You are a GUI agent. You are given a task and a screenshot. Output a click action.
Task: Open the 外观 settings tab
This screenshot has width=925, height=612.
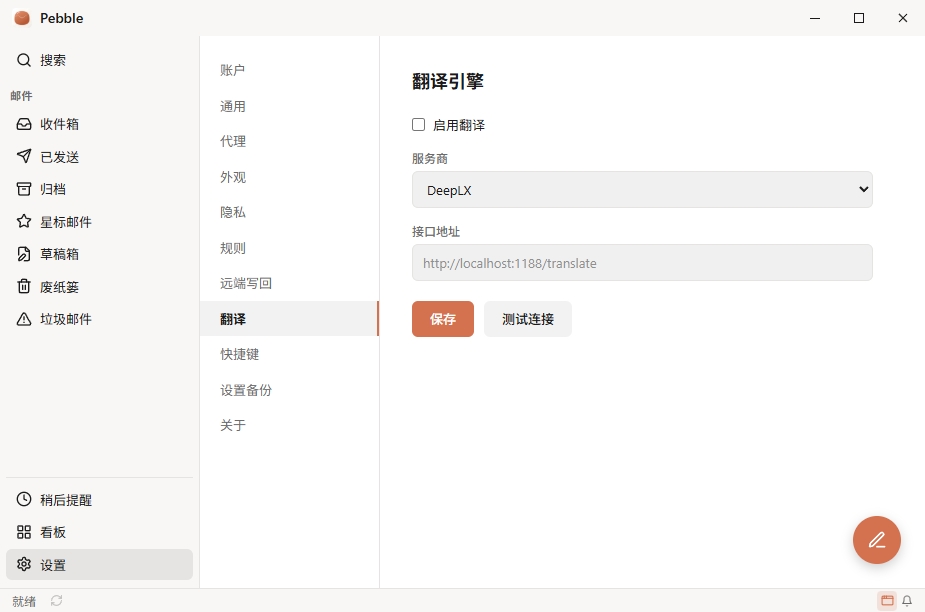pos(289,177)
